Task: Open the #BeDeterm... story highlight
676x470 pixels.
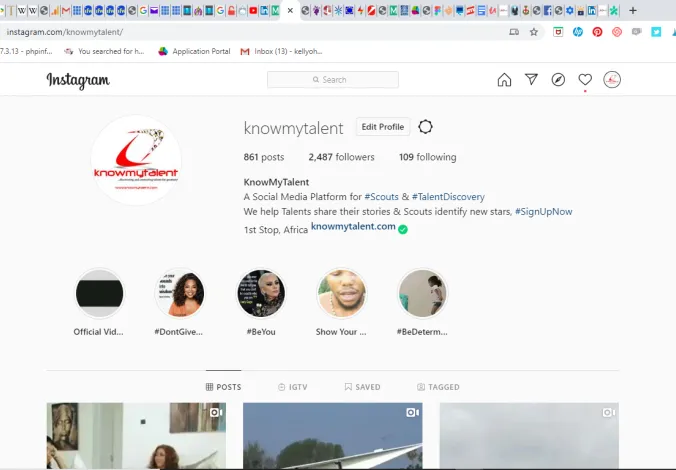Action: point(422,293)
